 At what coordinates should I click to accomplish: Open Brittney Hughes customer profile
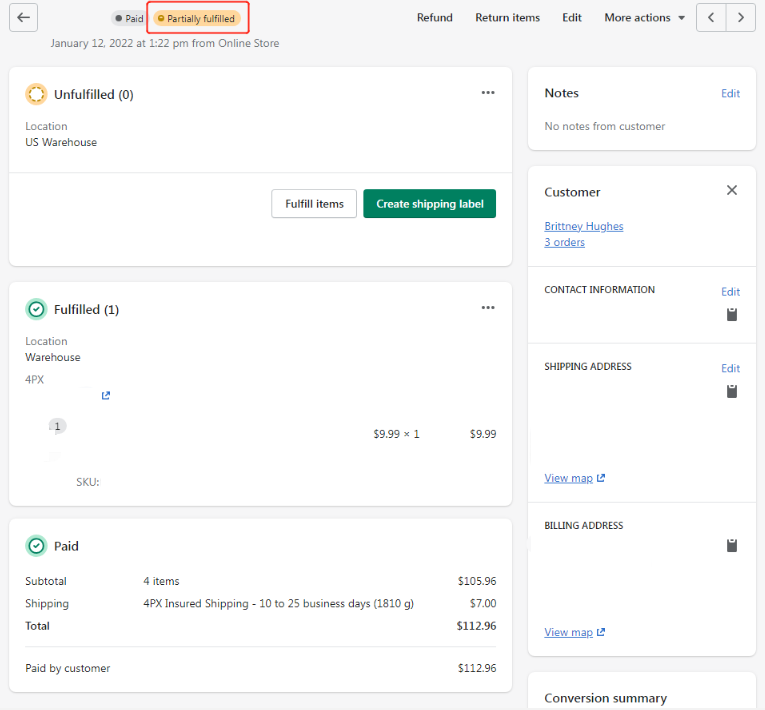click(x=584, y=226)
